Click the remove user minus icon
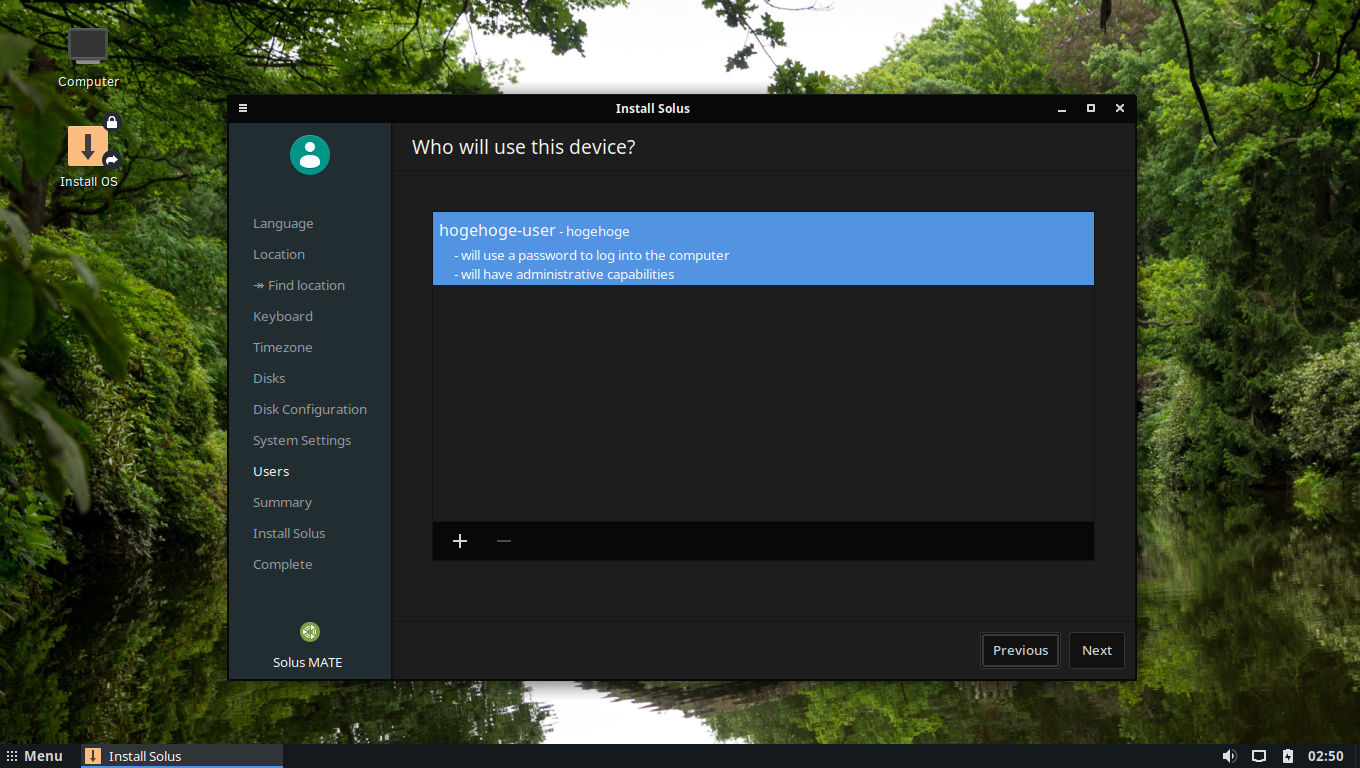Image resolution: width=1360 pixels, height=768 pixels. (x=504, y=541)
